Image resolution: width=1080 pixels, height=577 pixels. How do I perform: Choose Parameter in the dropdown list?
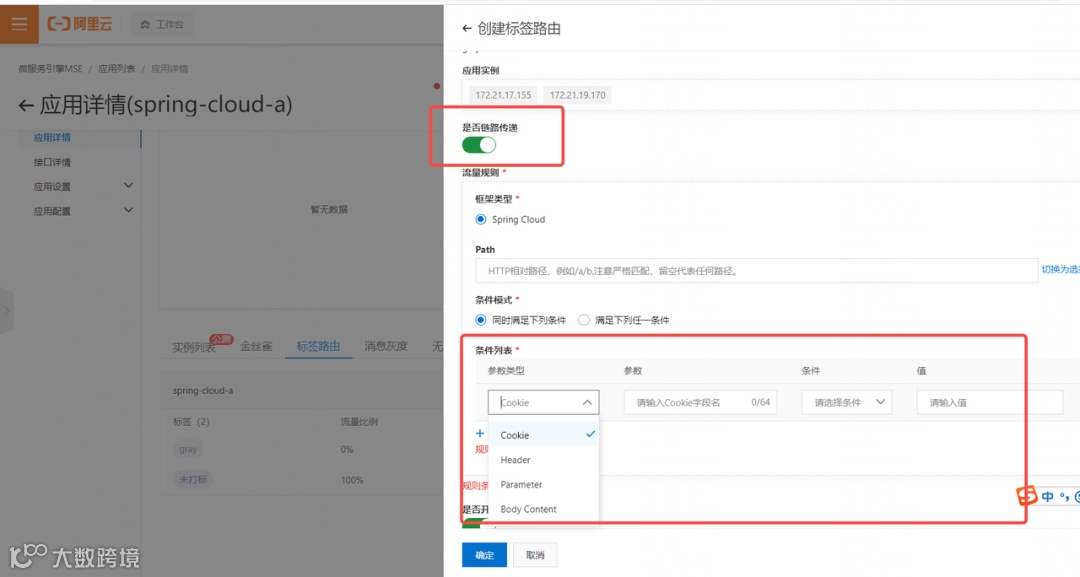543,485
